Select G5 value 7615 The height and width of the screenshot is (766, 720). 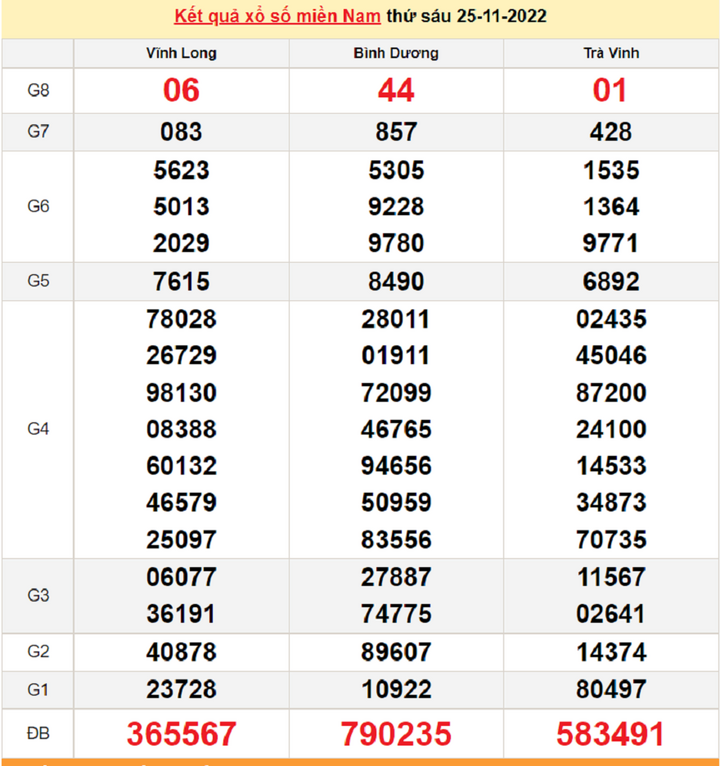181,282
